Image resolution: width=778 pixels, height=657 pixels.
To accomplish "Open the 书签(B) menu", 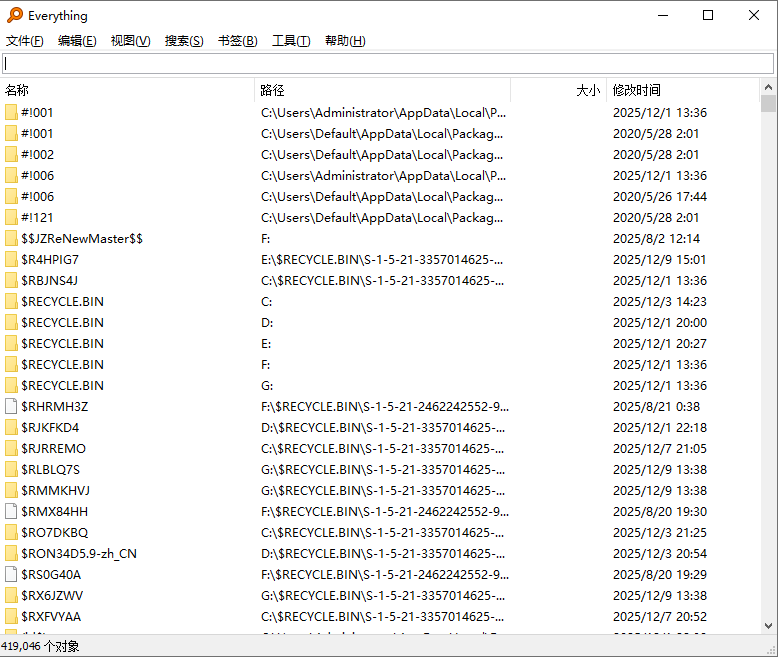I will 237,41.
